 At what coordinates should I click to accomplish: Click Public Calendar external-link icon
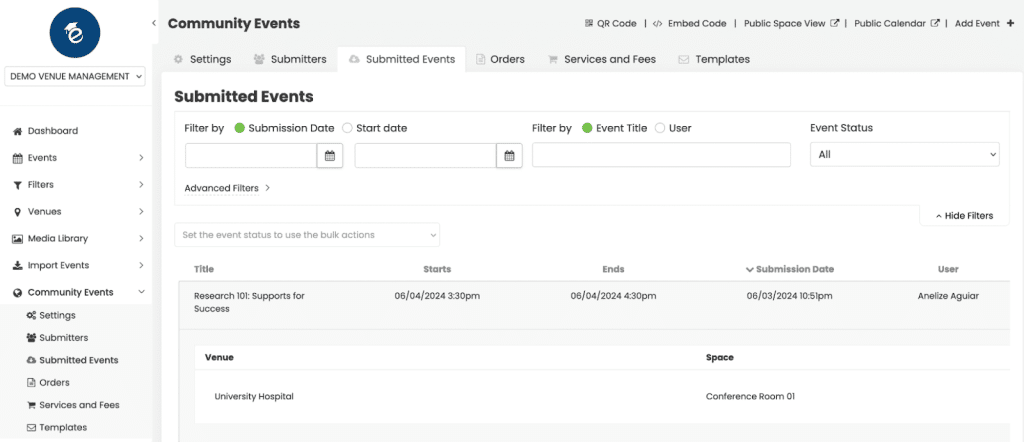(x=935, y=23)
